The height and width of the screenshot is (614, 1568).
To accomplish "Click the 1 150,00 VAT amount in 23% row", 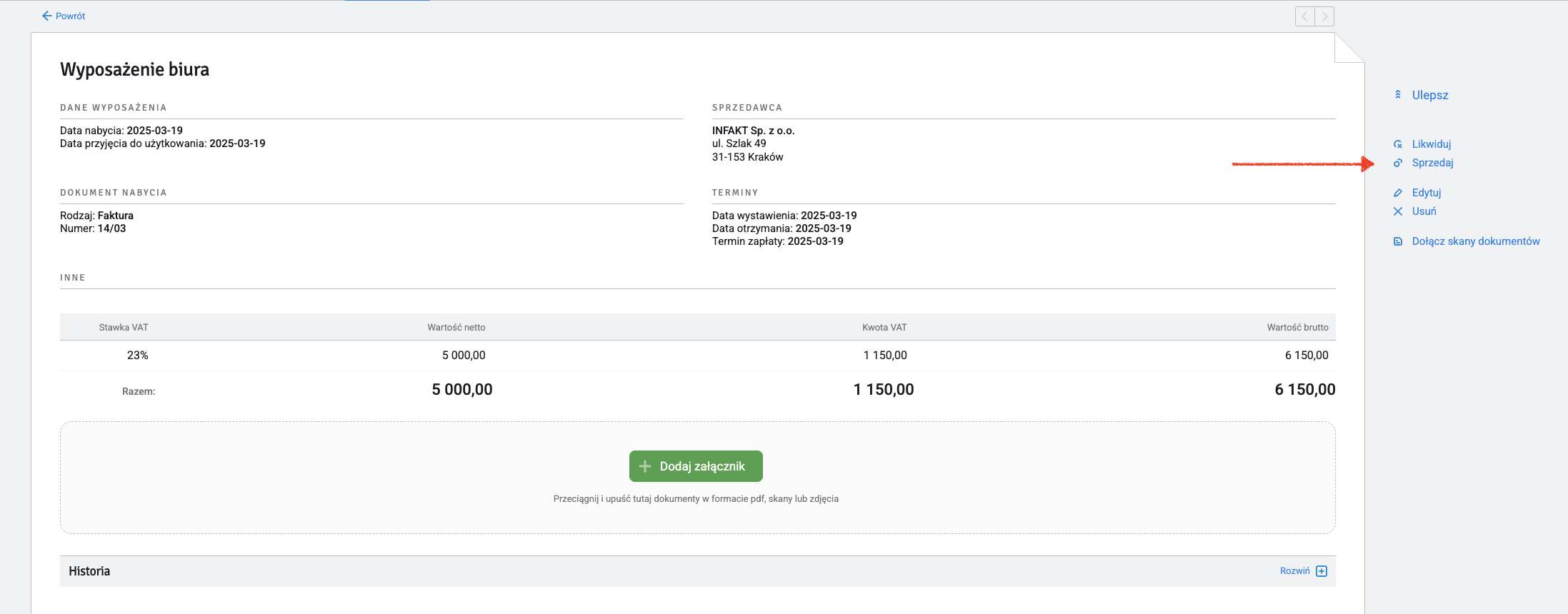I will click(x=885, y=356).
